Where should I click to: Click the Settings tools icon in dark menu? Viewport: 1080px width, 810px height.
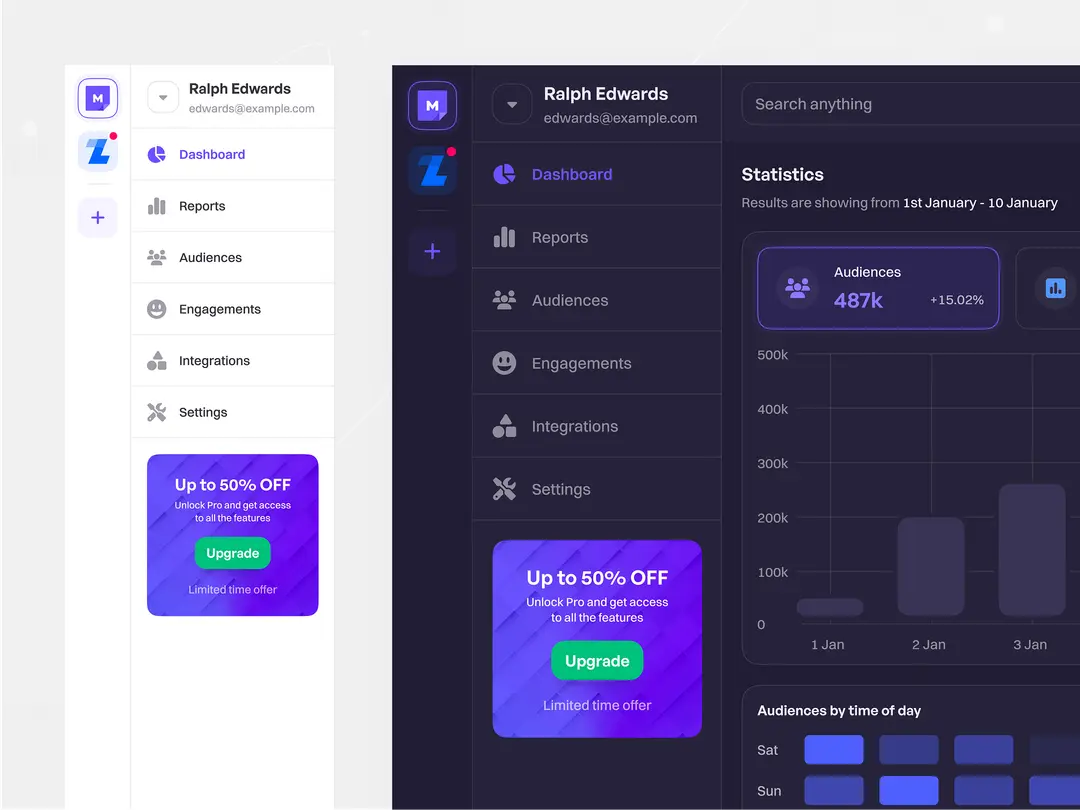tap(504, 489)
